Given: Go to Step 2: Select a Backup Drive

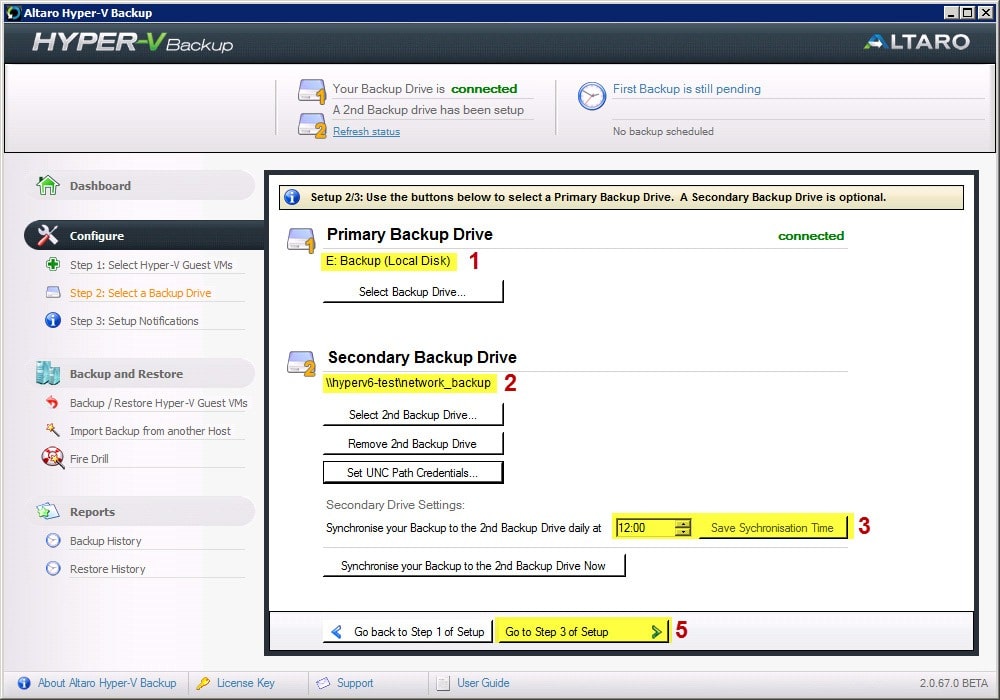Looking at the screenshot, I should (140, 293).
